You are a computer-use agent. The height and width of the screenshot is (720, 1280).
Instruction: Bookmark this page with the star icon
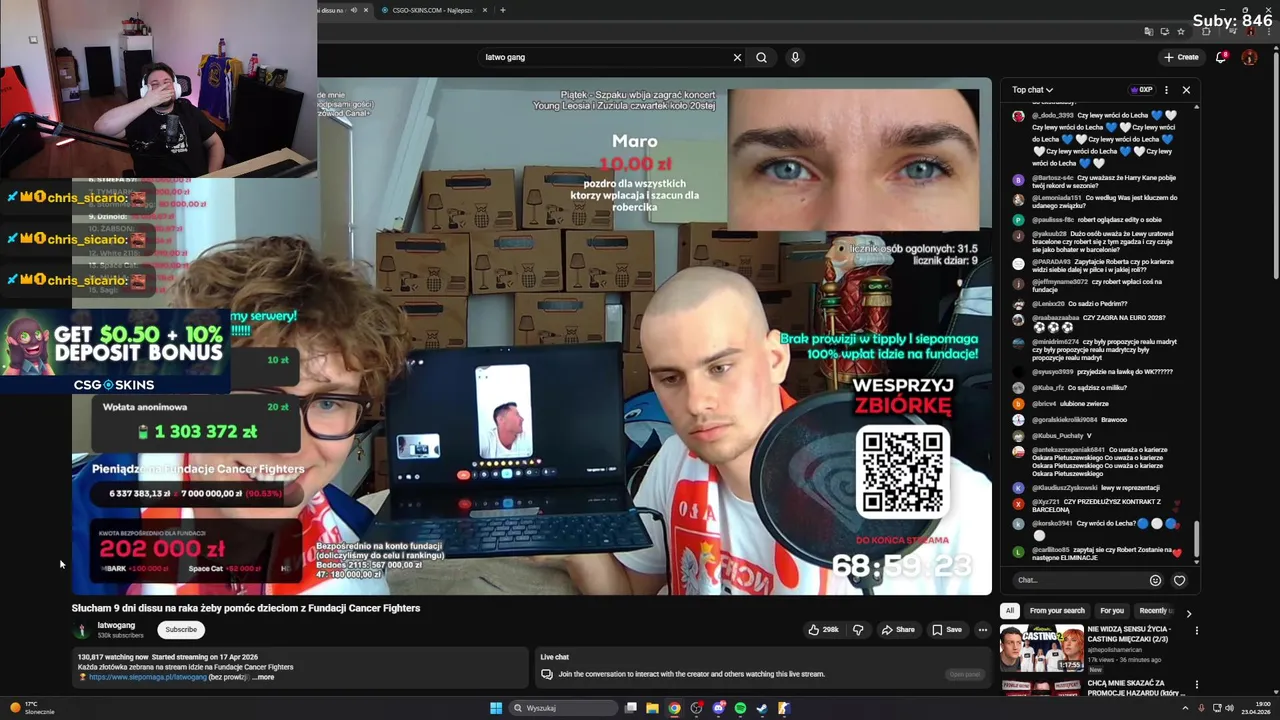[1181, 31]
